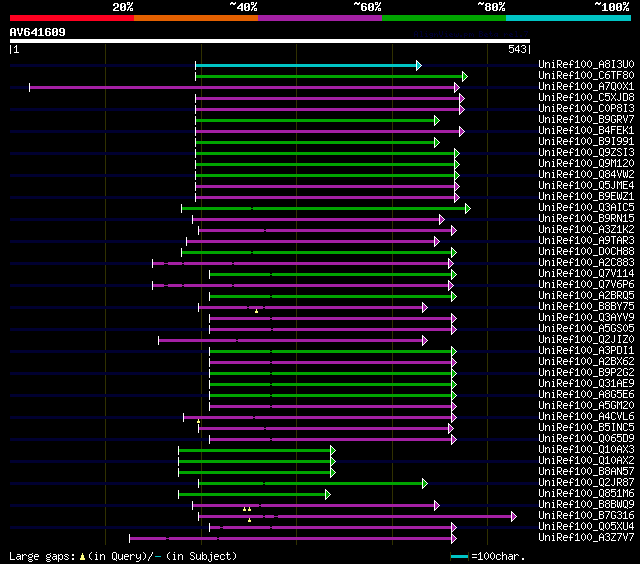
Task: Select UniRef100_A8G5E6 label
Action: coord(586,395)
